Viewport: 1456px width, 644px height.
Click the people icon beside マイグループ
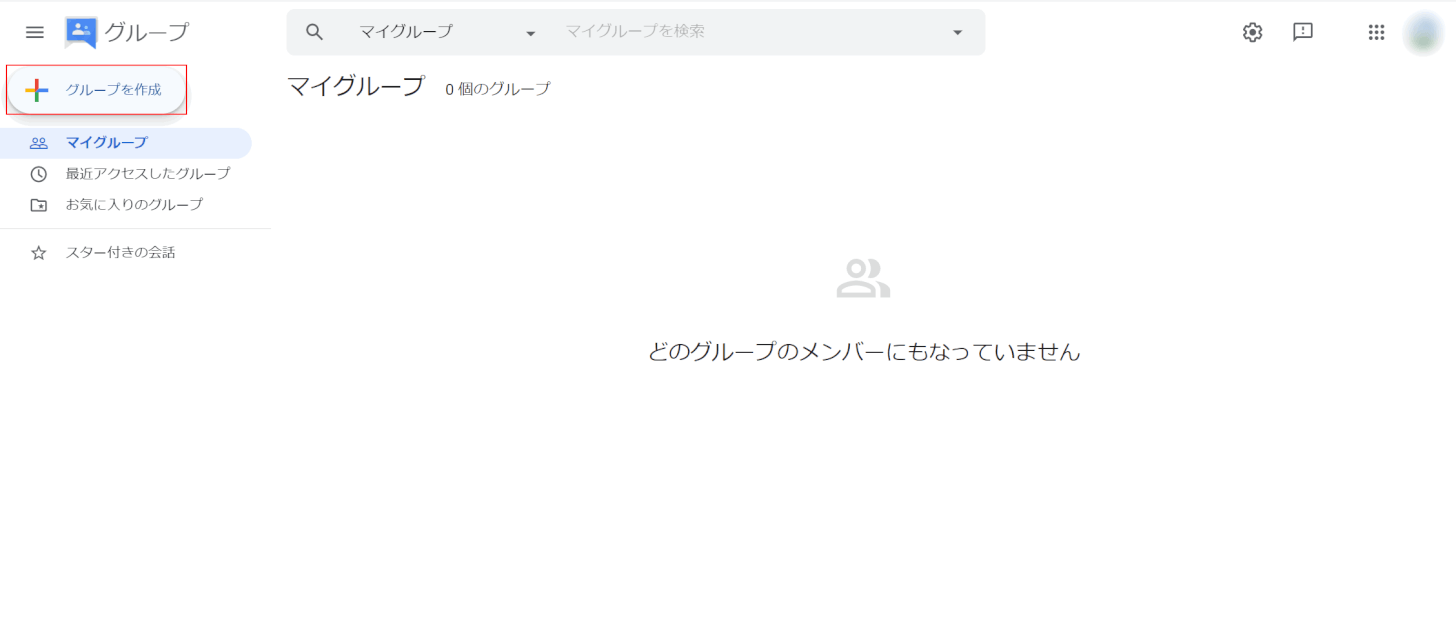tap(39, 143)
